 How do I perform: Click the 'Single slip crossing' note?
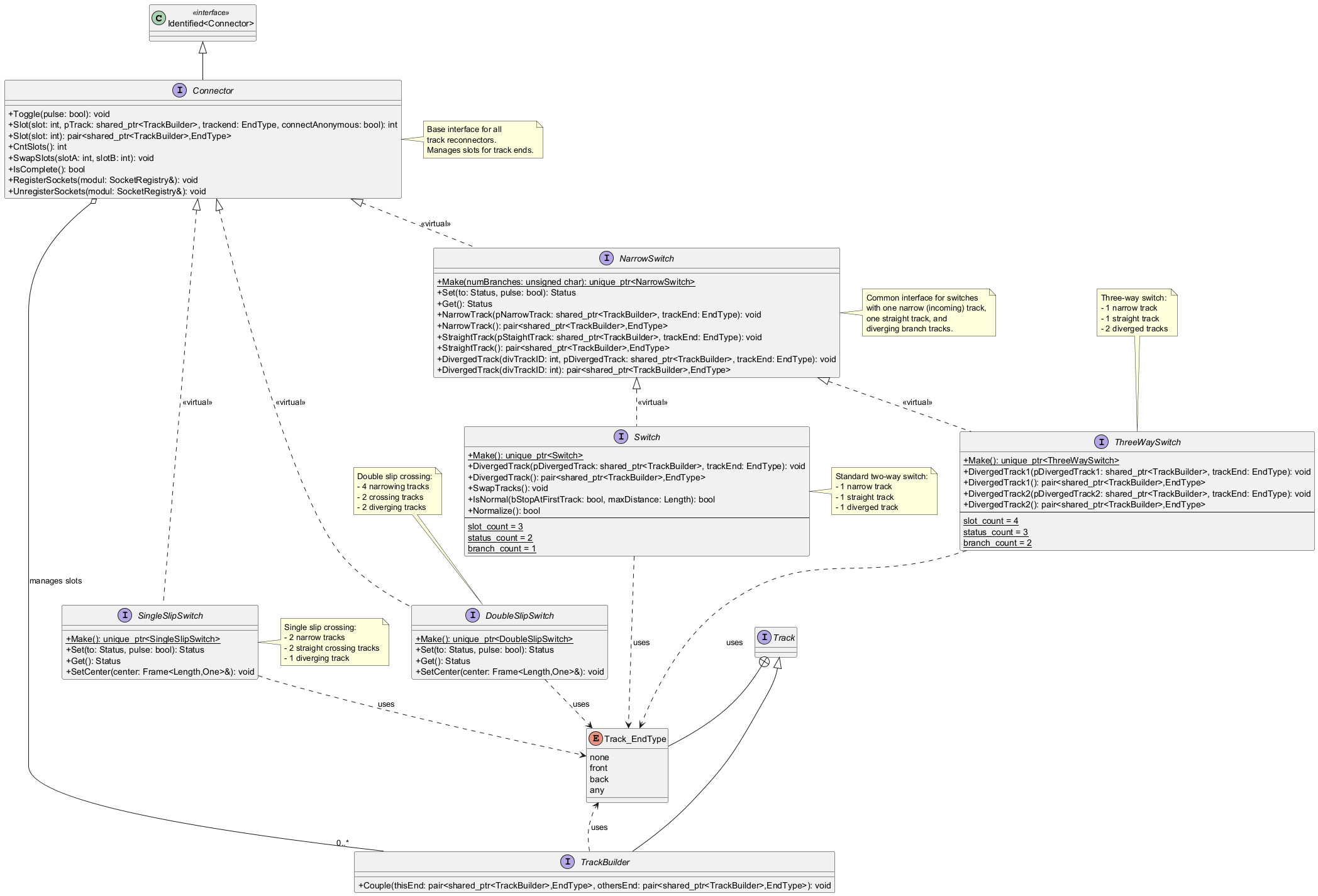[x=334, y=643]
